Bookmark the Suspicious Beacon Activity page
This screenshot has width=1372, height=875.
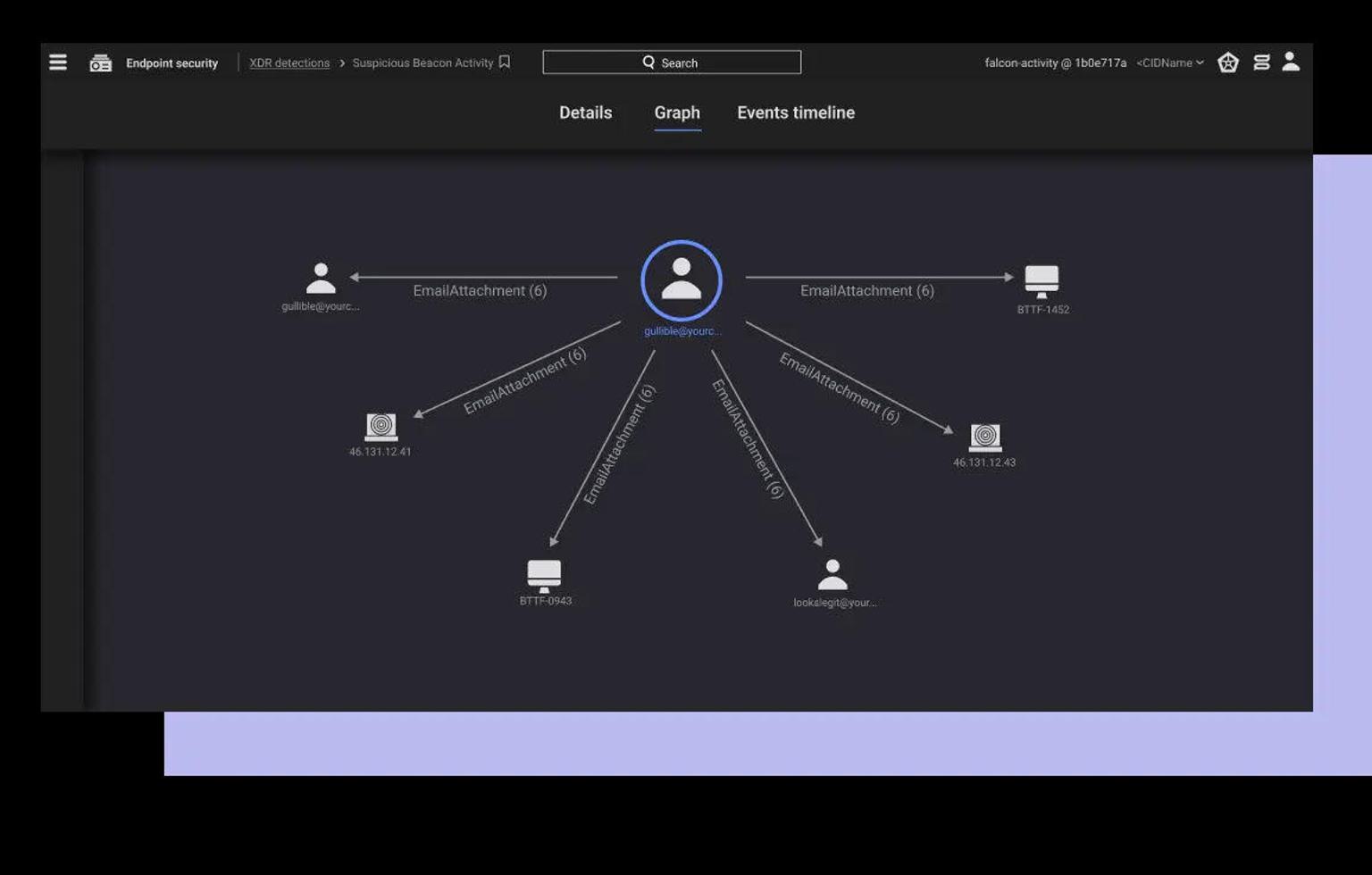click(505, 62)
